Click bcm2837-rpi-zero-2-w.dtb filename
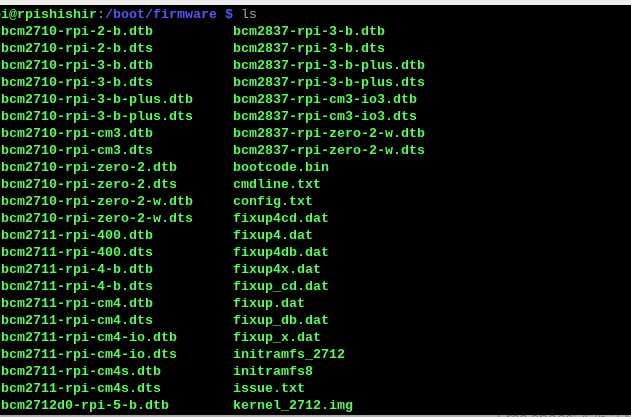Screen dimensions: 631x417 [x=329, y=133]
